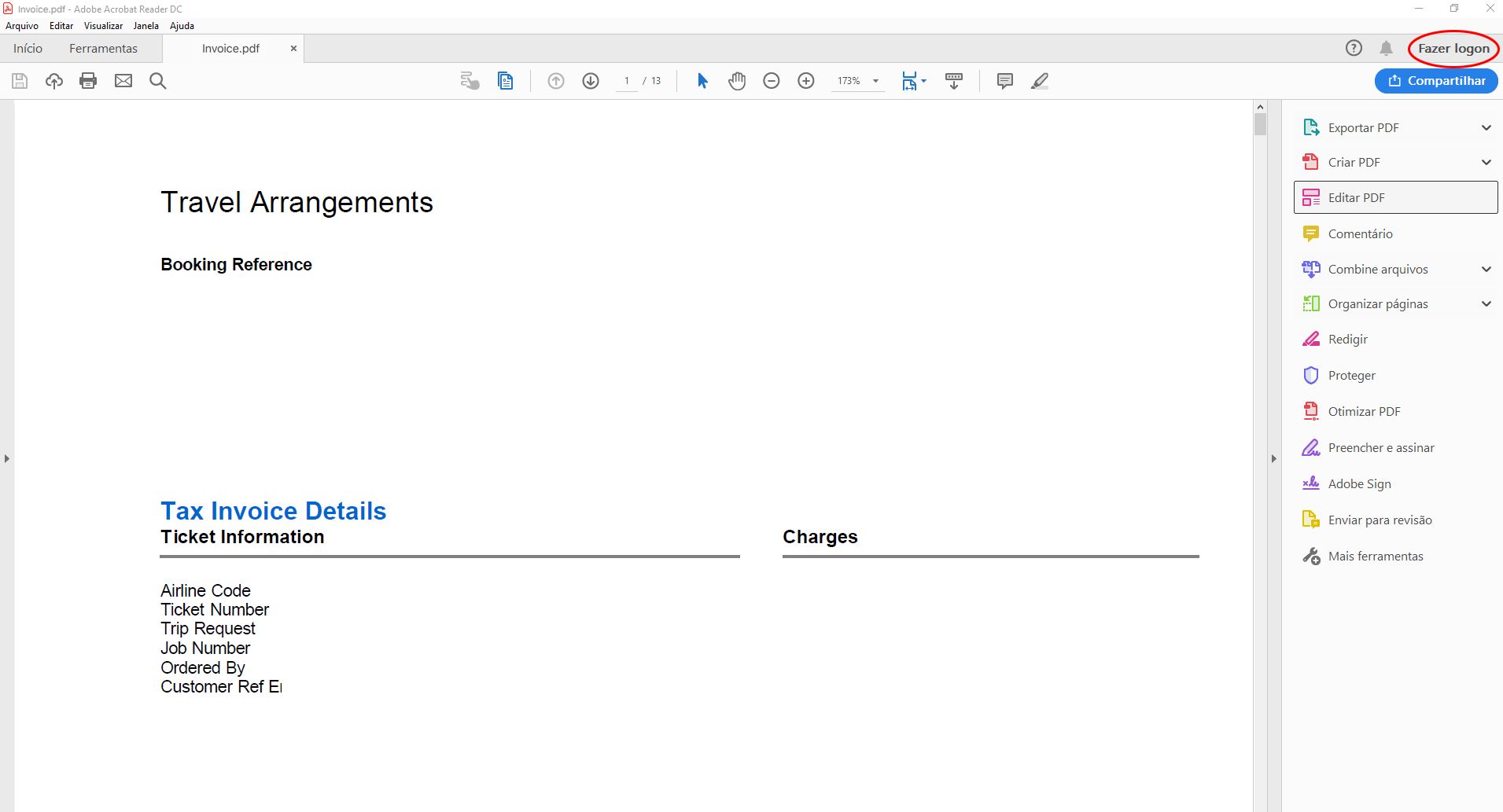Select the highlighter pen tool

point(1040,81)
